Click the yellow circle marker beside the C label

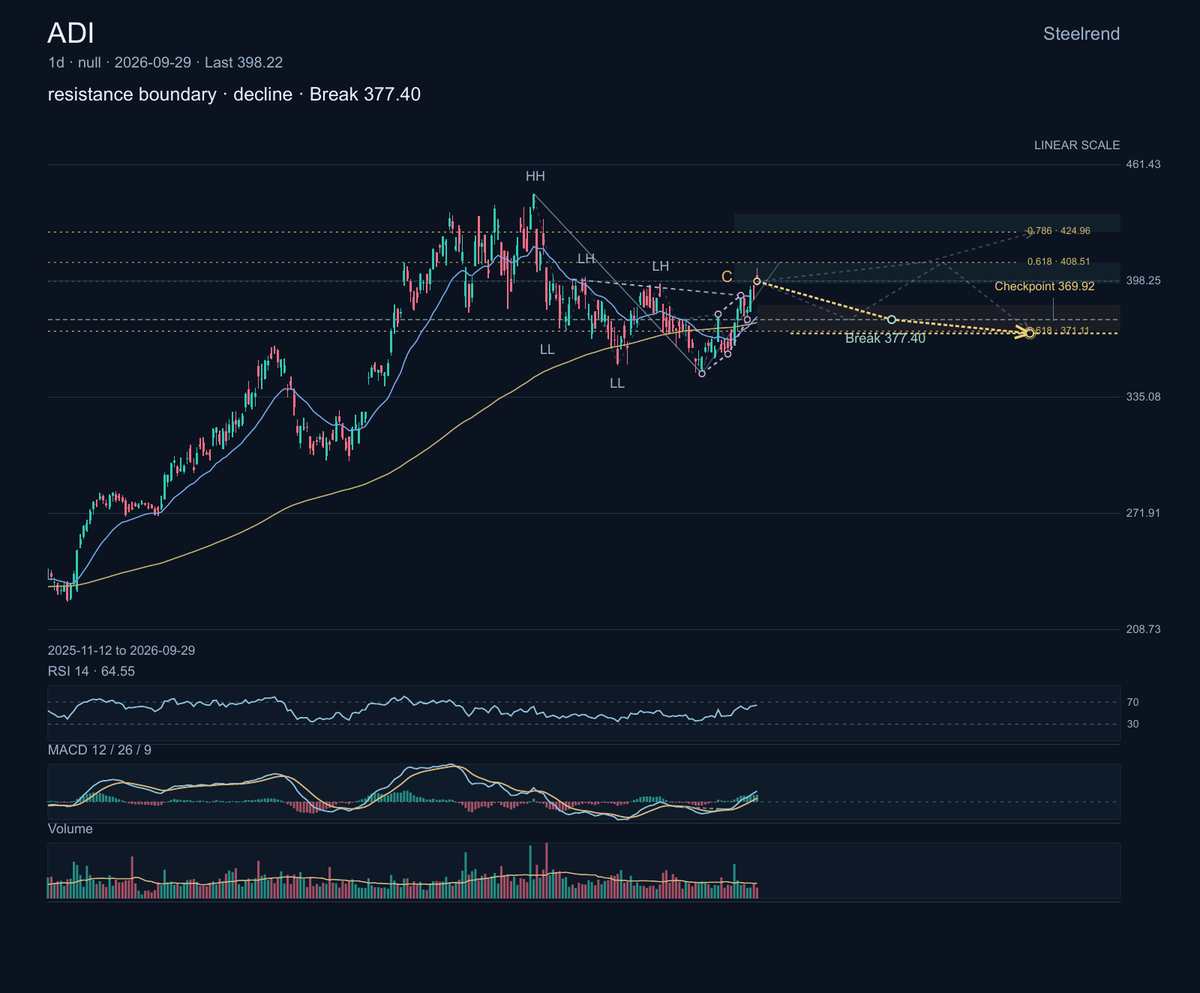(757, 281)
